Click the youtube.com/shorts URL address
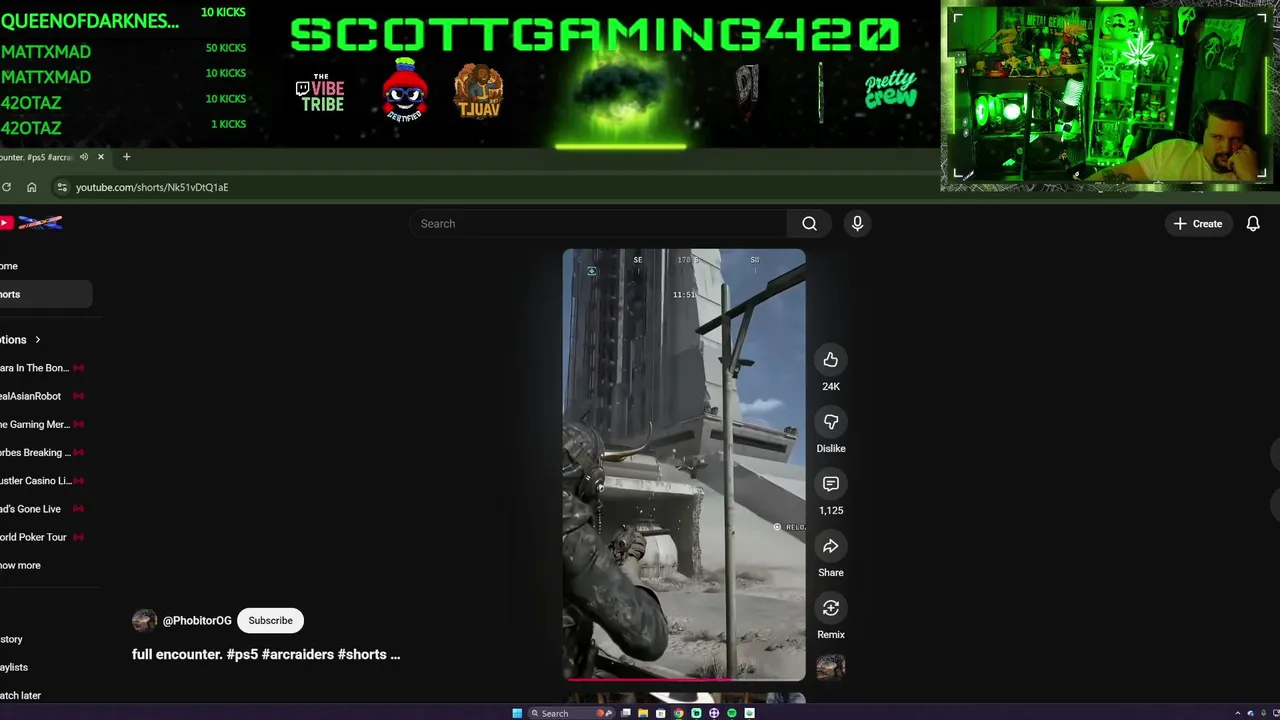The height and width of the screenshot is (720, 1280). pyautogui.click(x=152, y=187)
